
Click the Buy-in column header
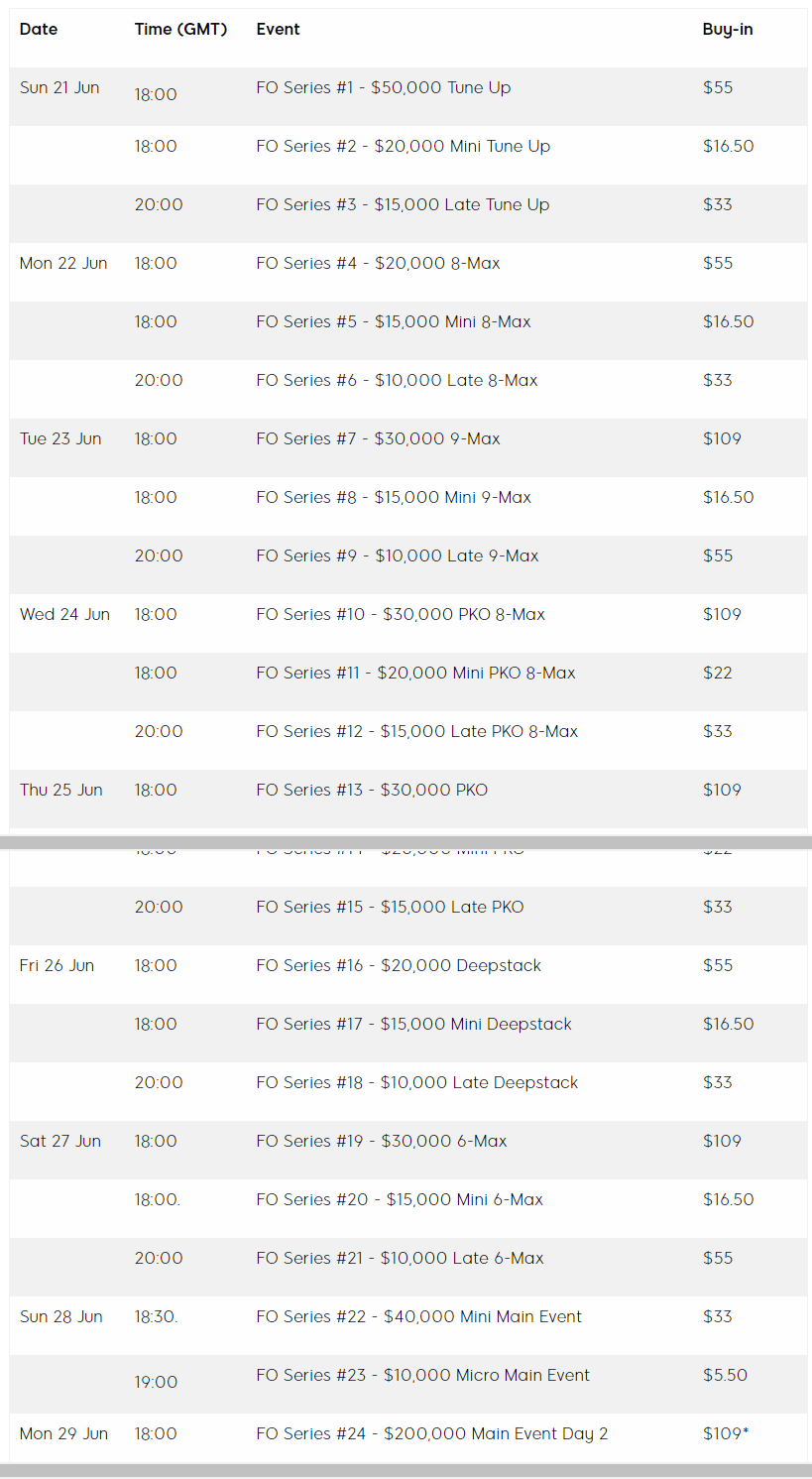pyautogui.click(x=727, y=30)
